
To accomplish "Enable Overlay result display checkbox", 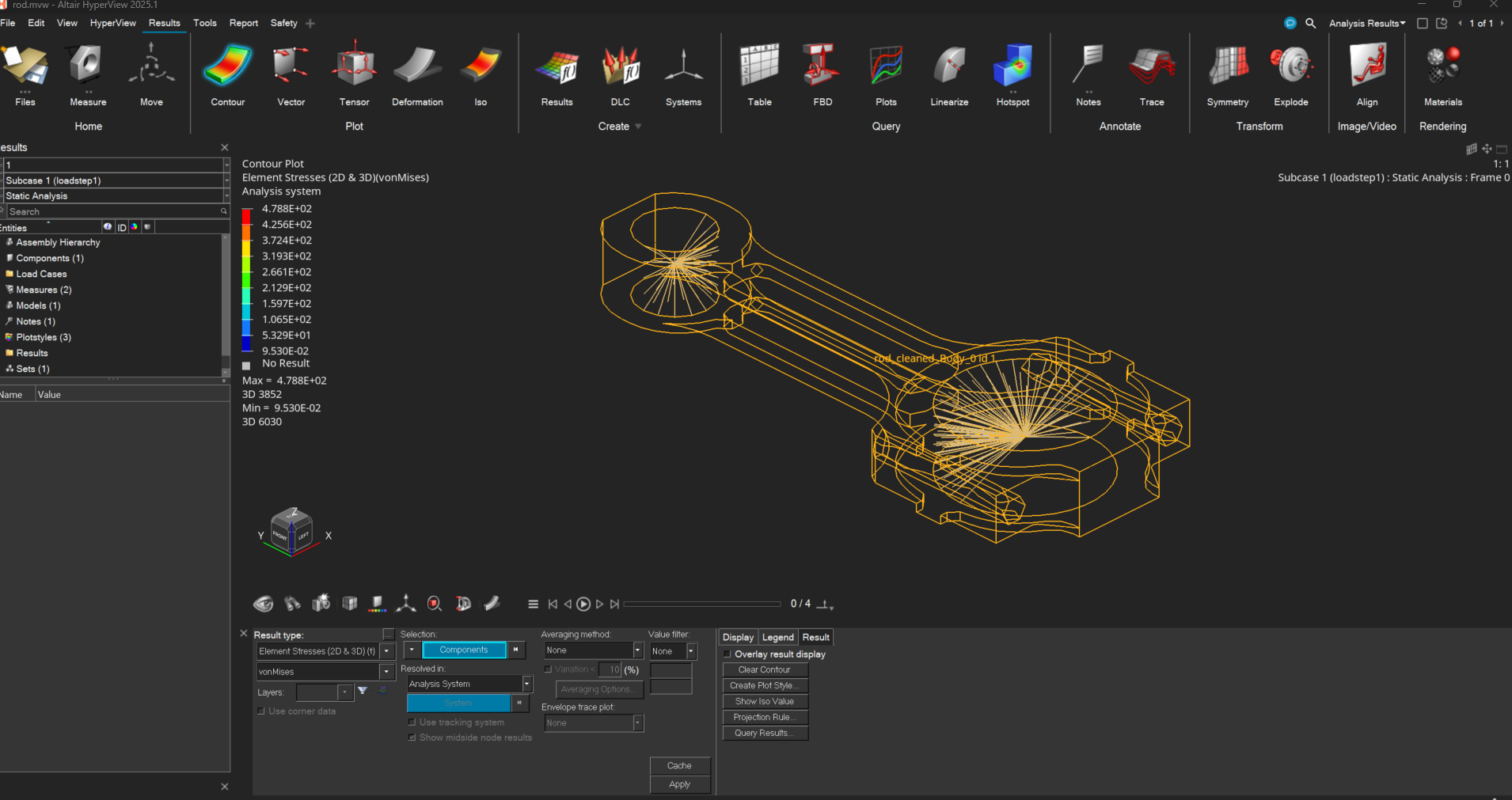I will 728,654.
